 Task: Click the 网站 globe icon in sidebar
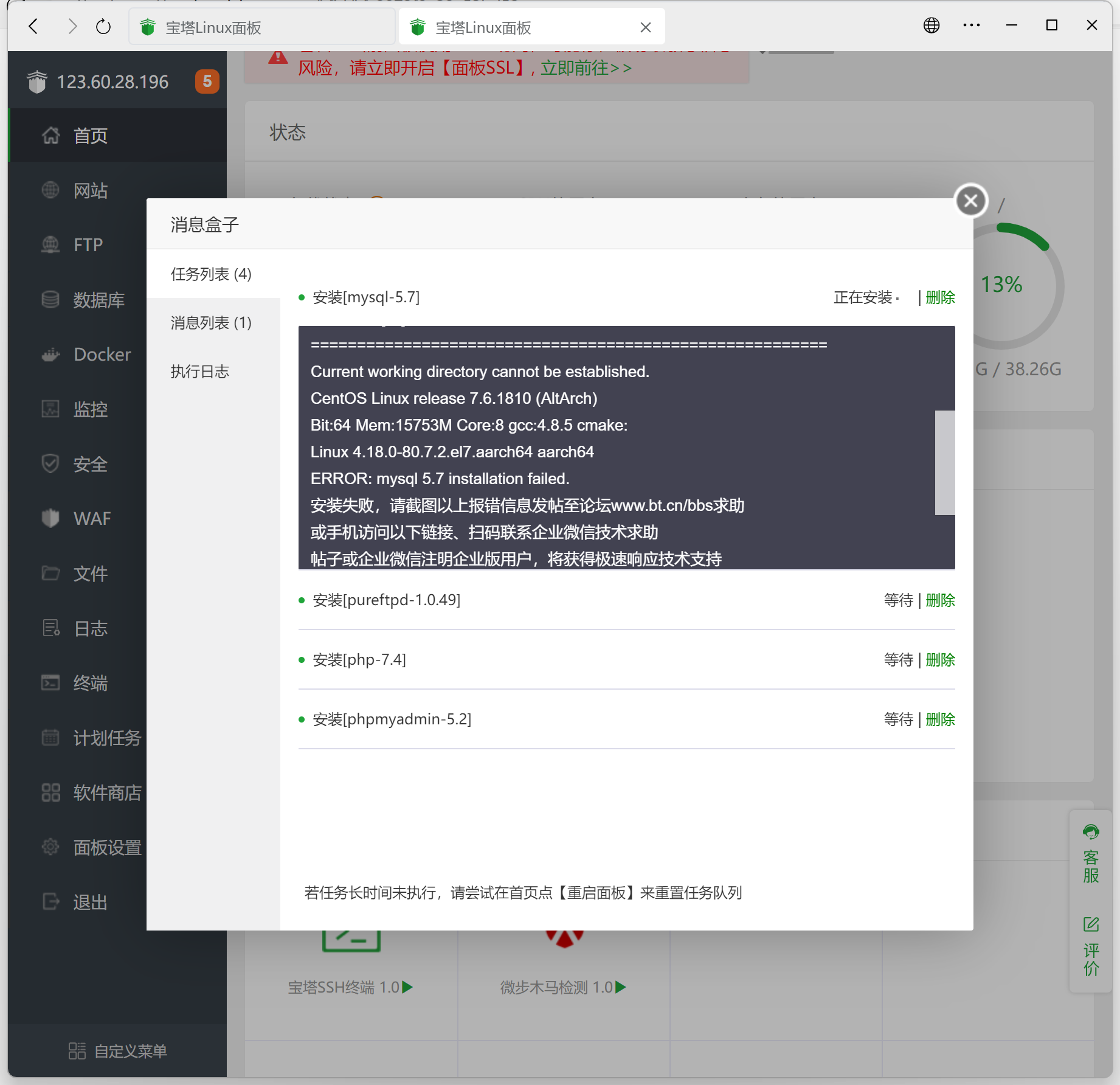(x=50, y=190)
